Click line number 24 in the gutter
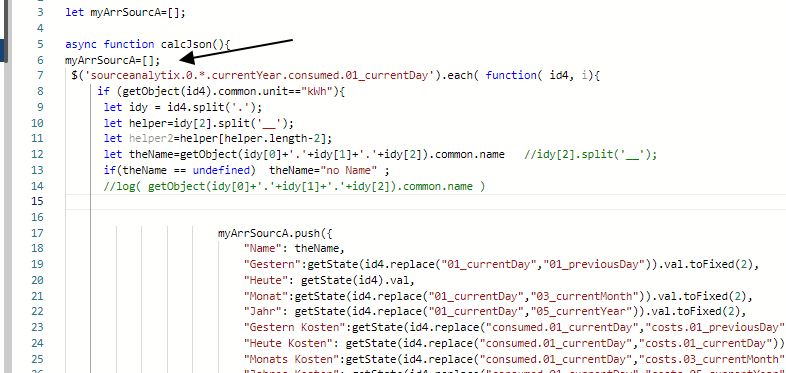The image size is (786, 373). 38,343
